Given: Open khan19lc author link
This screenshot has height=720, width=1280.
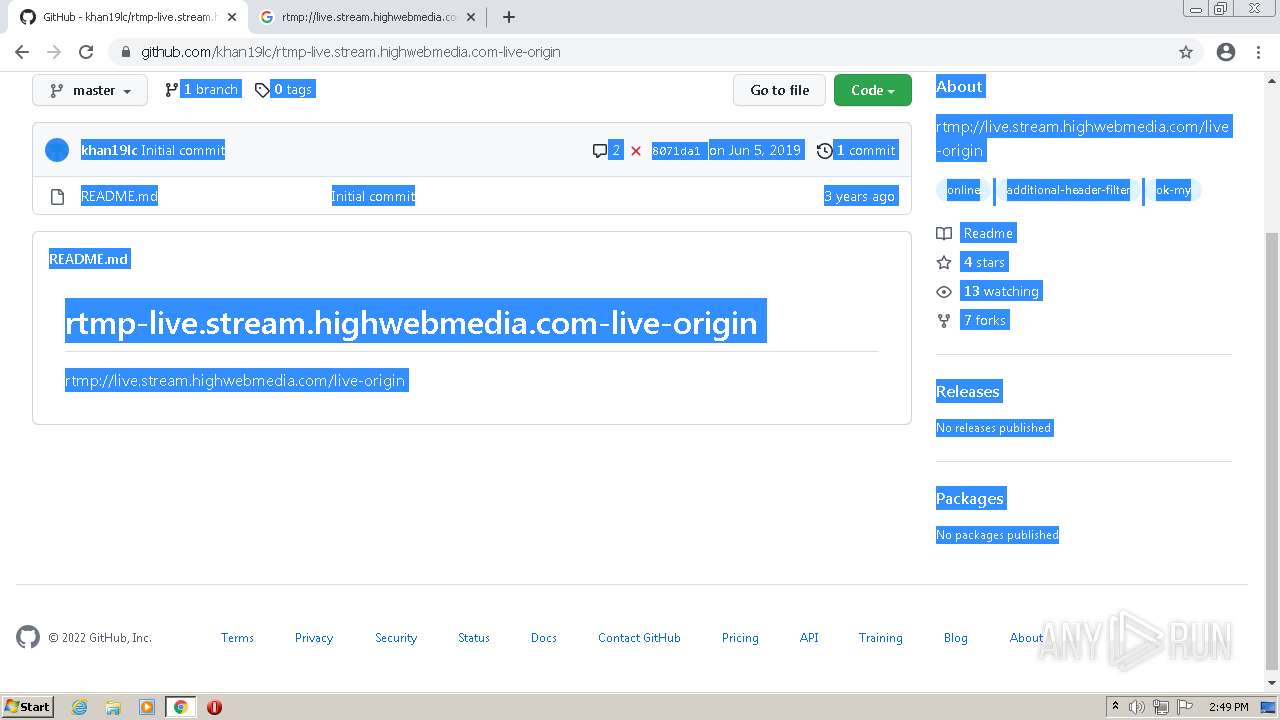Looking at the screenshot, I should pos(109,150).
